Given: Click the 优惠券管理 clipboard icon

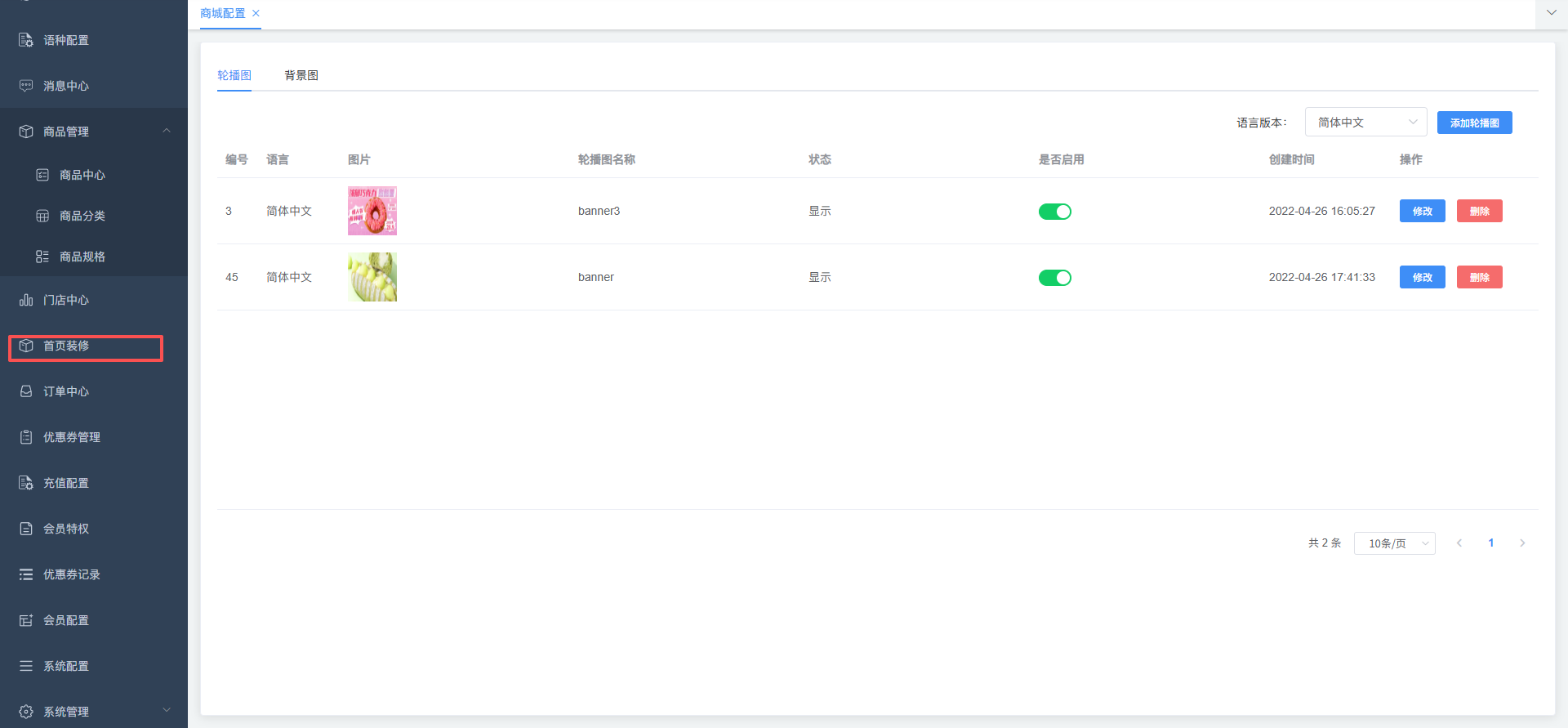Looking at the screenshot, I should pyautogui.click(x=26, y=437).
